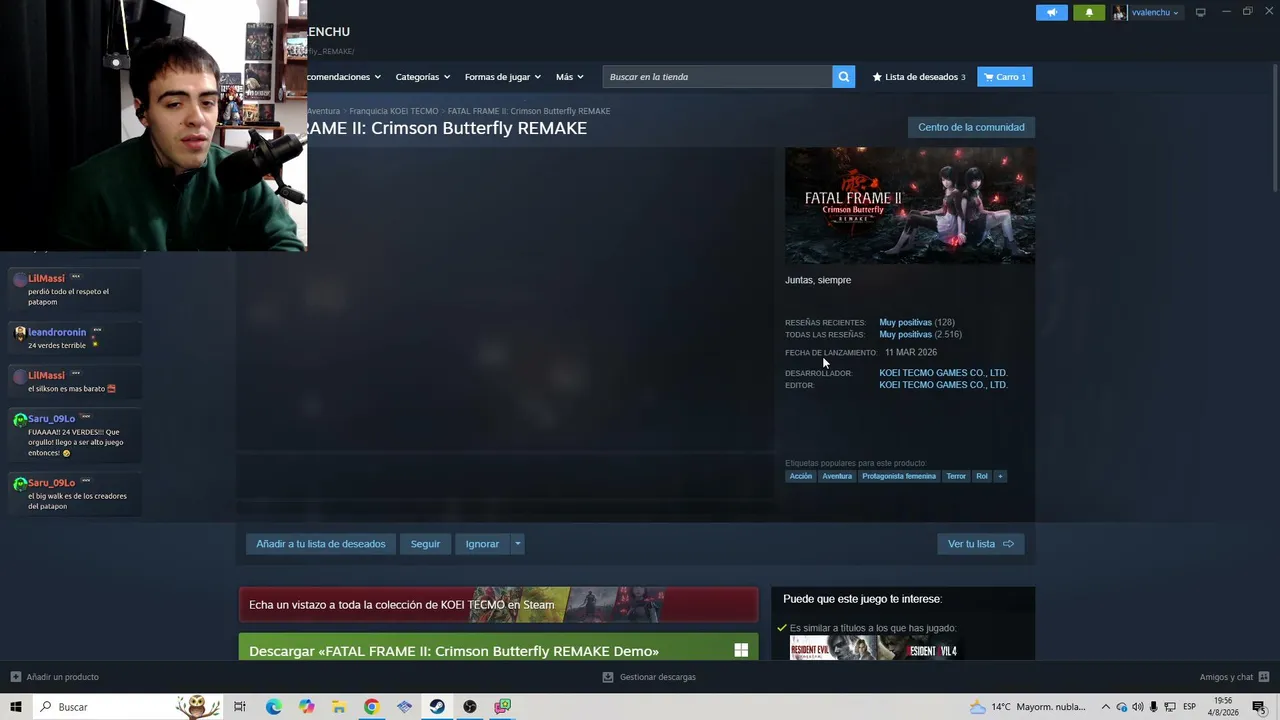Click the Descargar Demo green banner

click(498, 647)
